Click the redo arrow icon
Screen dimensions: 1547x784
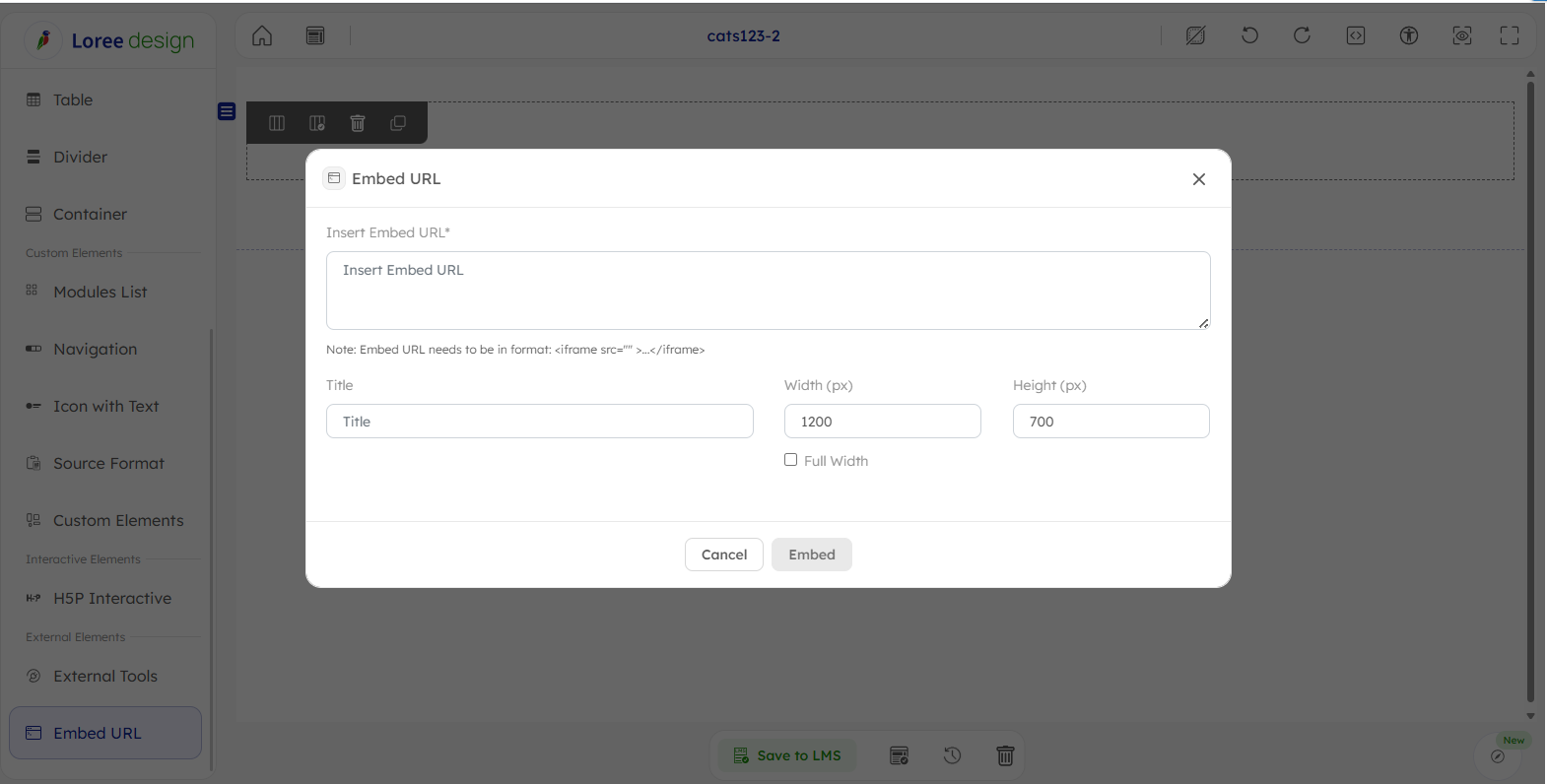[x=1302, y=36]
